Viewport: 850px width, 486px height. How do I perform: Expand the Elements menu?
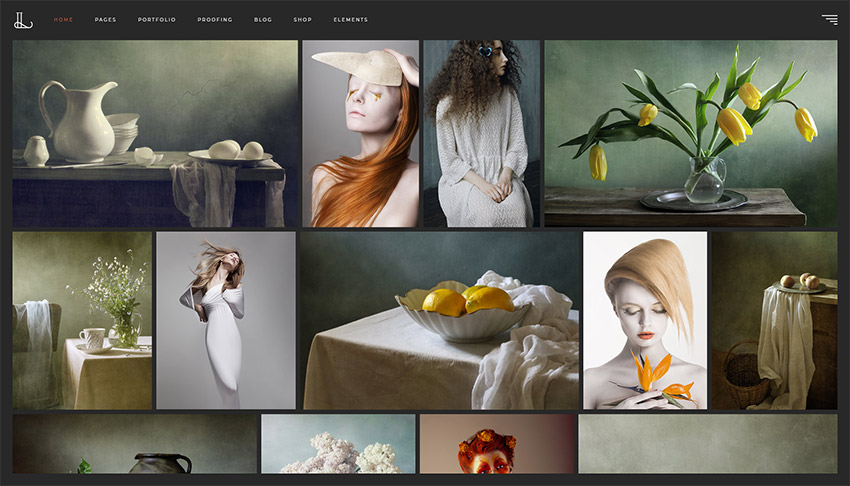pyautogui.click(x=350, y=20)
